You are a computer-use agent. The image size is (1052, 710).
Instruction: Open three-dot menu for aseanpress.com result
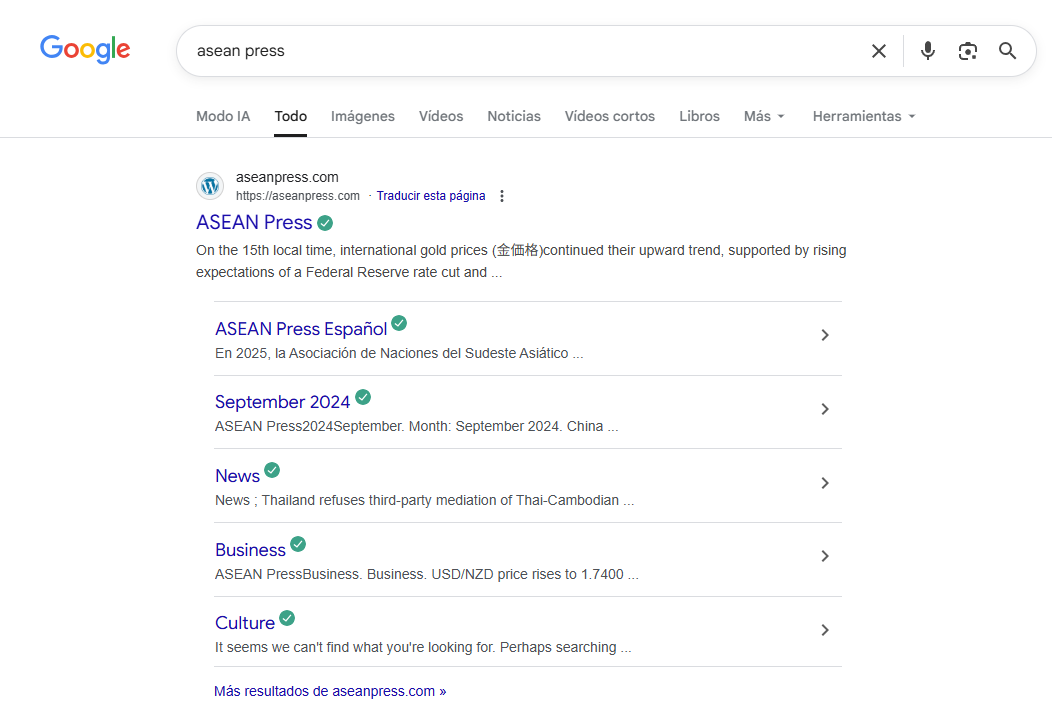(502, 196)
